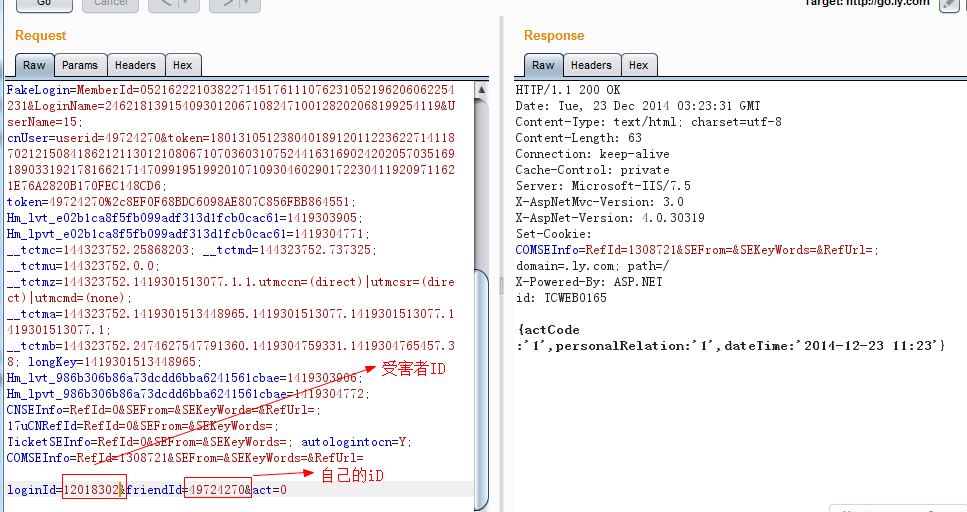Switch to the Response Raw tab
The width and height of the screenshot is (967, 512).
point(543,65)
